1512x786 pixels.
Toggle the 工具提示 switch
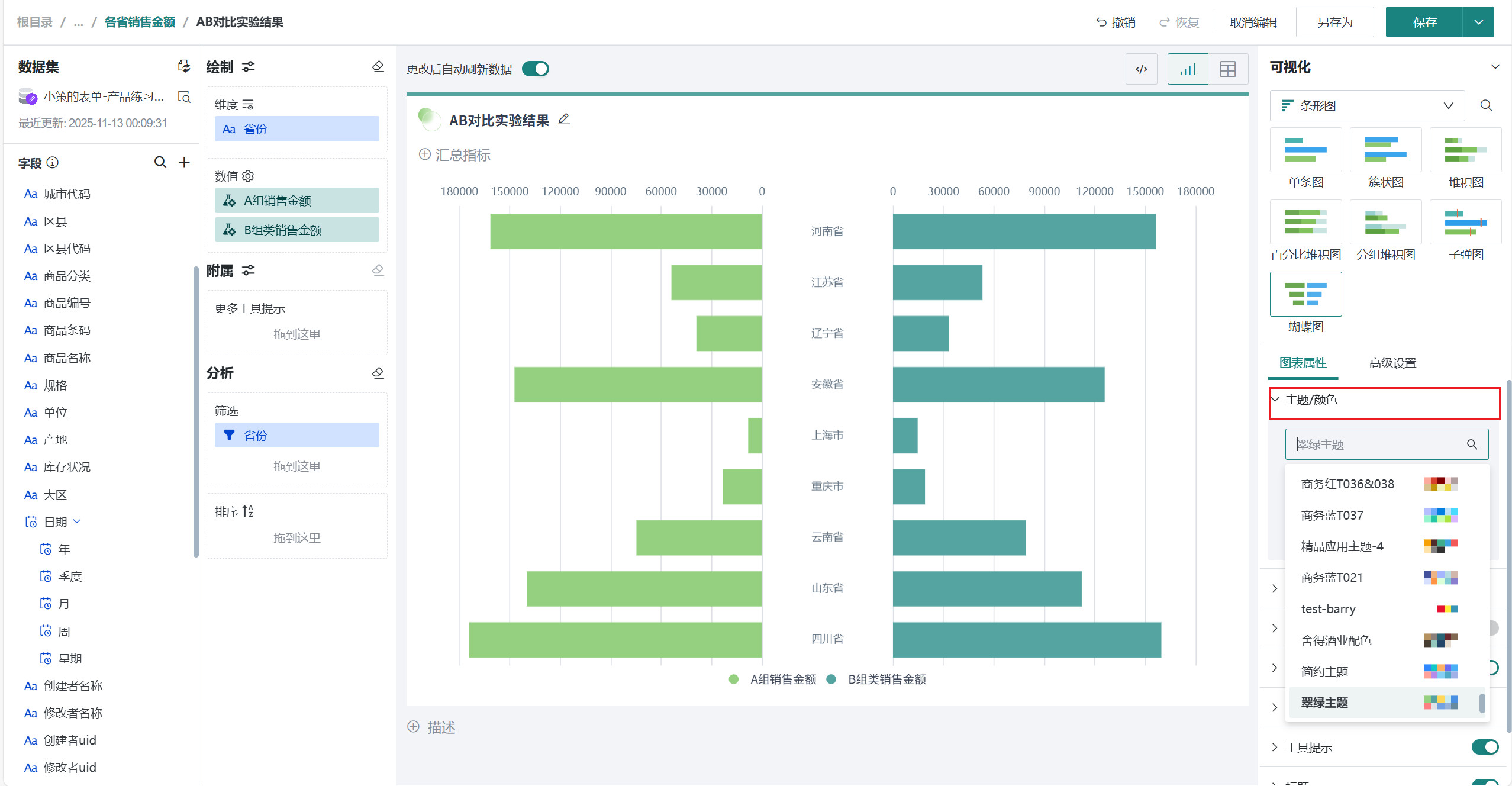[x=1484, y=747]
